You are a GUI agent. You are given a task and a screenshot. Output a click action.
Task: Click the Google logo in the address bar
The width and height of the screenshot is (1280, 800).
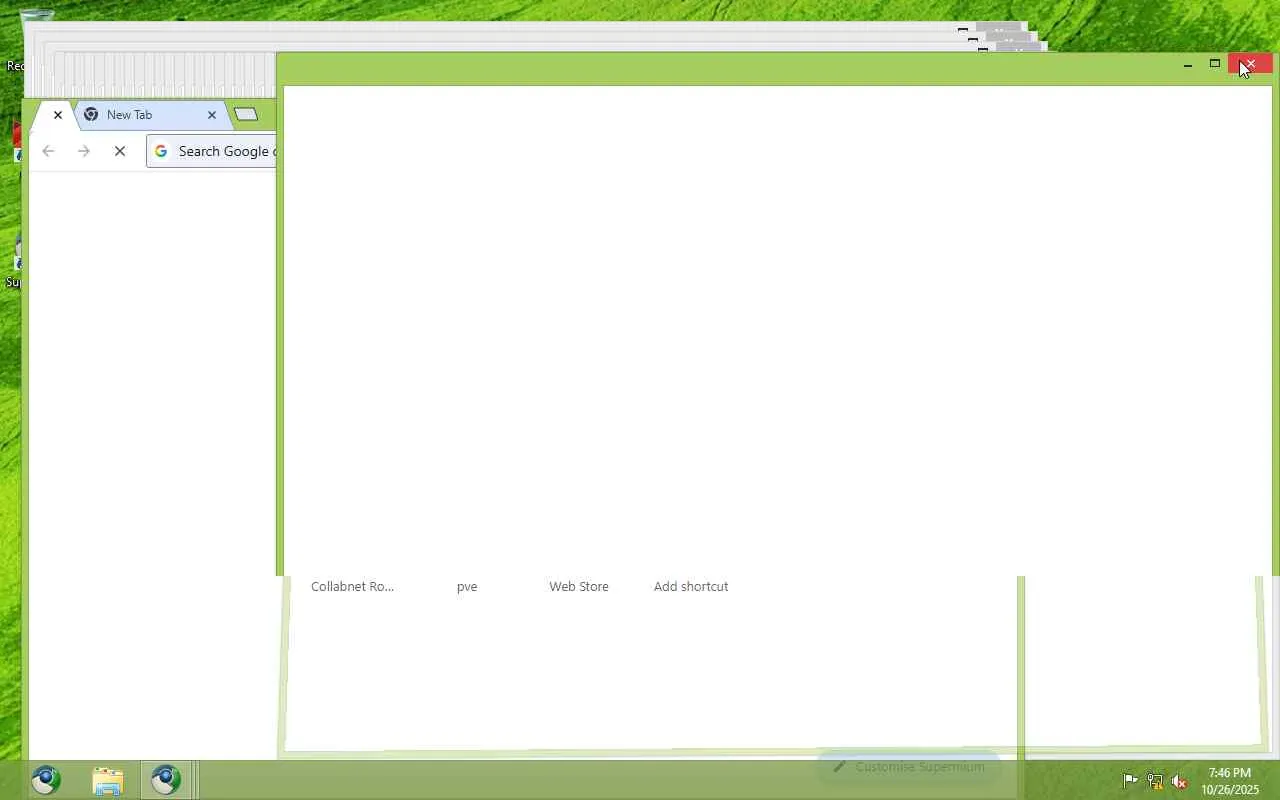click(161, 151)
